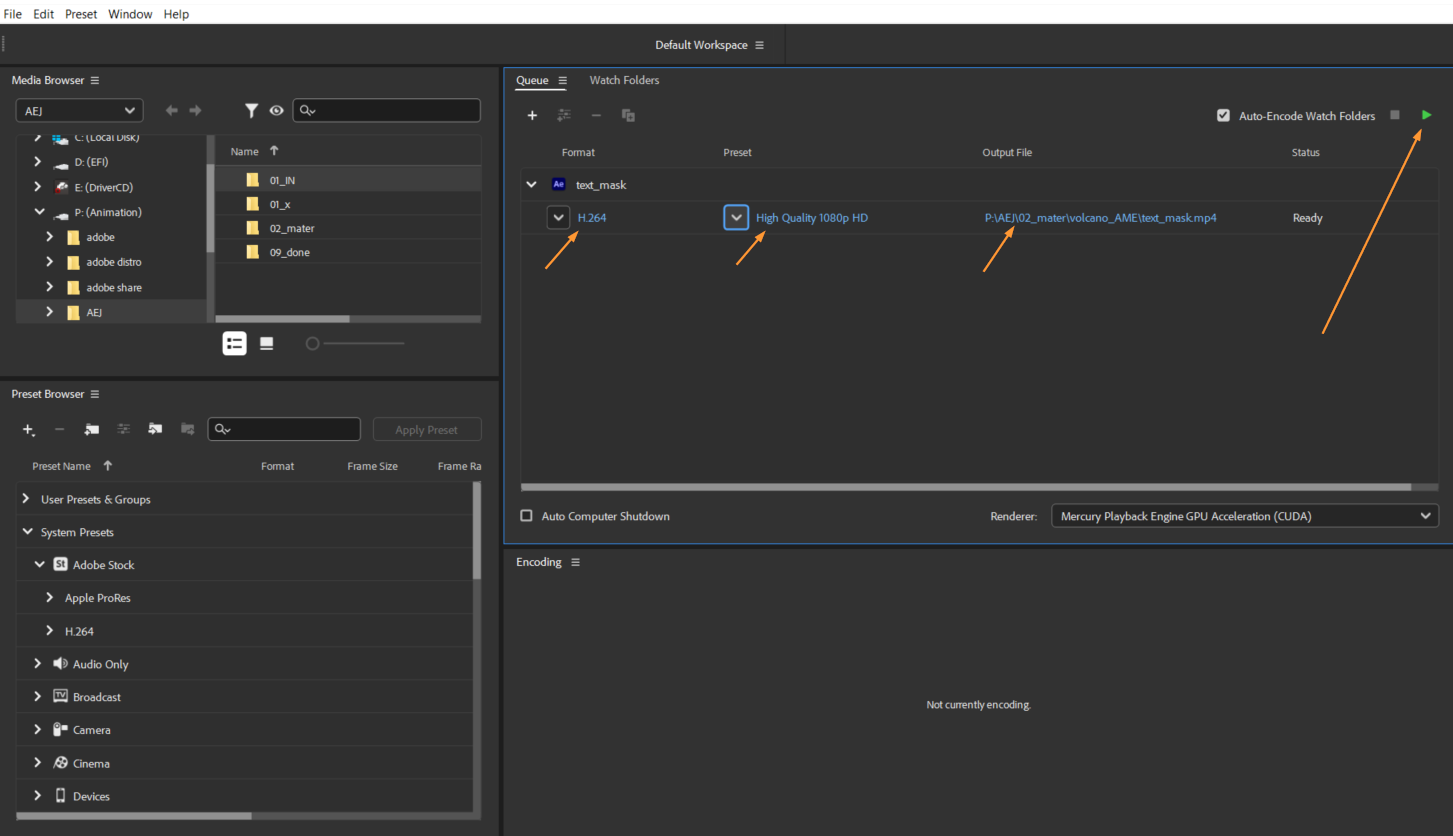The image size is (1453, 836).
Task: Enable Auto Computer Shutdown checkbox
Action: click(x=527, y=516)
